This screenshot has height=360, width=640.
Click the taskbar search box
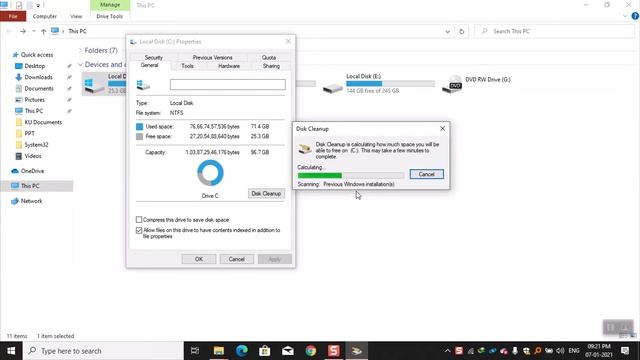click(103, 351)
